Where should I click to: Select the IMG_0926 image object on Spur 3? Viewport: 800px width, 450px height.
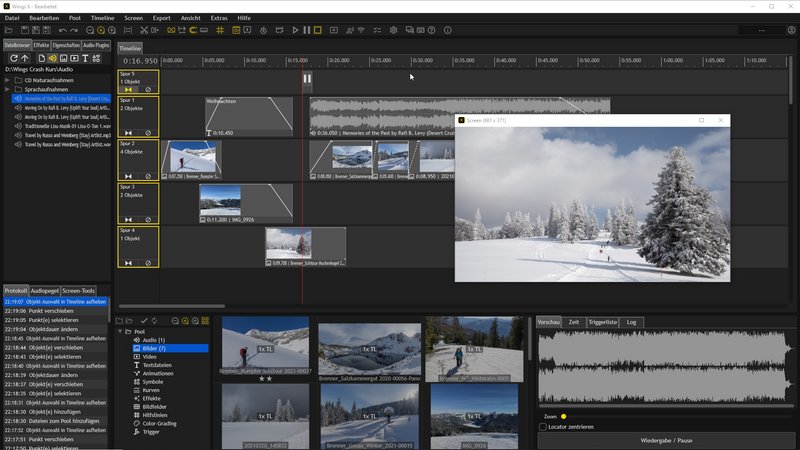click(x=246, y=204)
